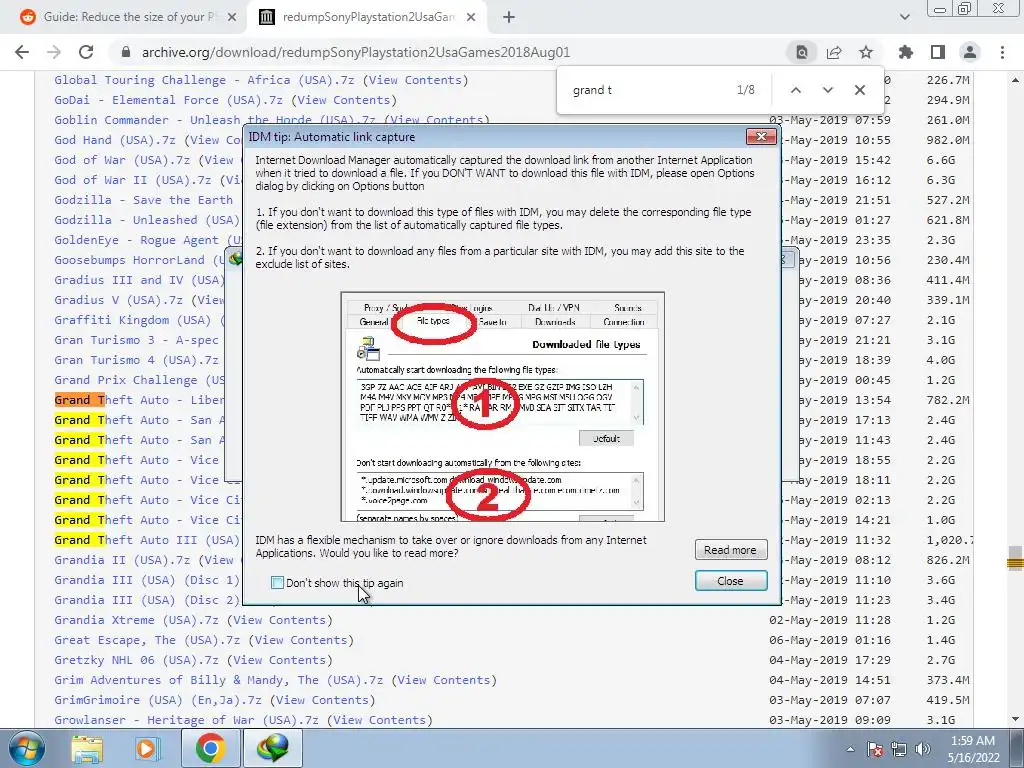Open Gretzky NHL 06 (USA).7z link

(x=136, y=660)
